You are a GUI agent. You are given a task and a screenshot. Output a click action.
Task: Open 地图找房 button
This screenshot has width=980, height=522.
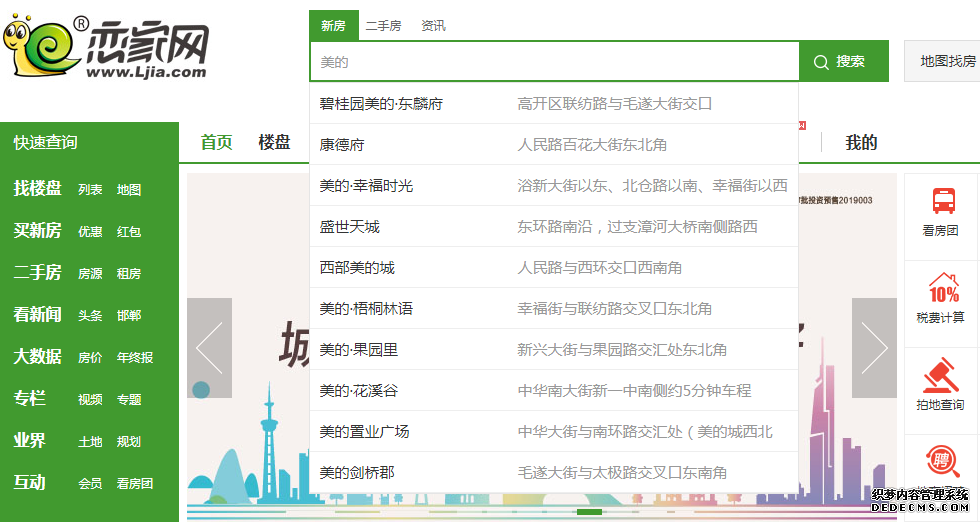(942, 61)
